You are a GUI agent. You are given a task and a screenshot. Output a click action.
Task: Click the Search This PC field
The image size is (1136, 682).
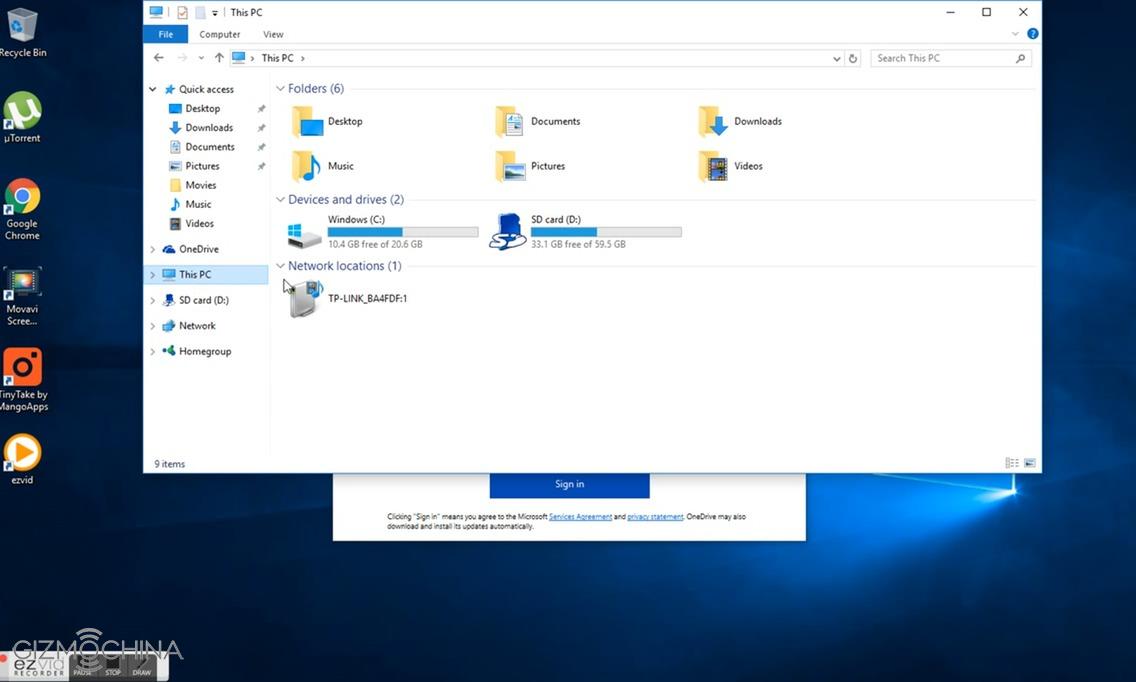point(942,59)
